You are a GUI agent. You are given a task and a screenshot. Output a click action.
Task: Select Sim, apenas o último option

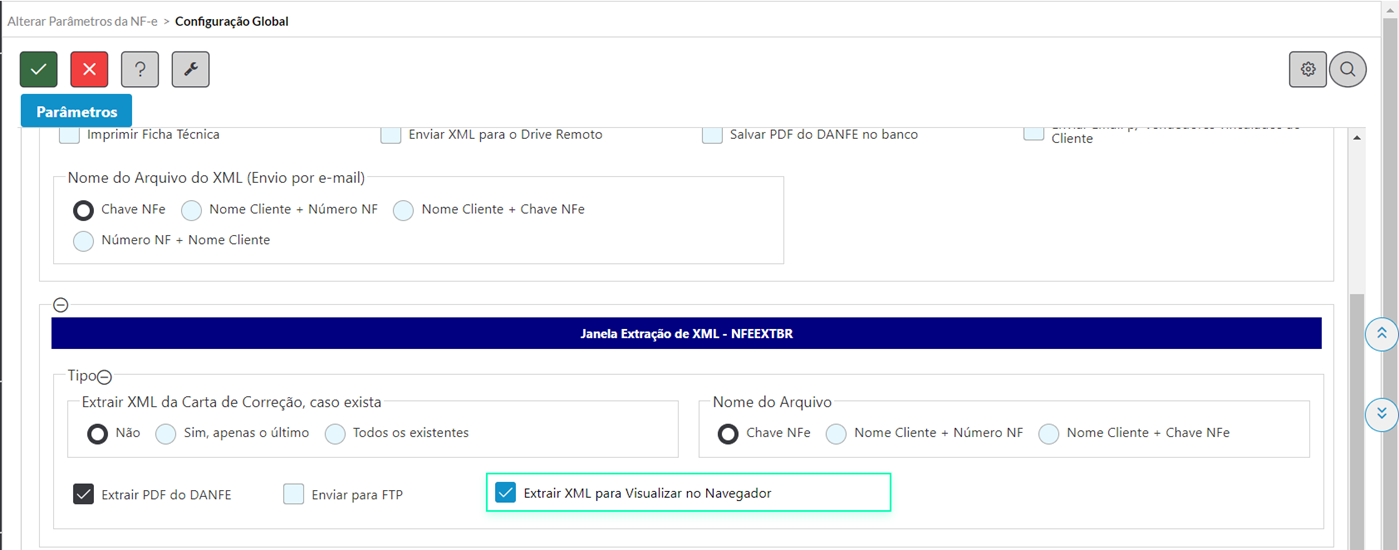point(166,434)
